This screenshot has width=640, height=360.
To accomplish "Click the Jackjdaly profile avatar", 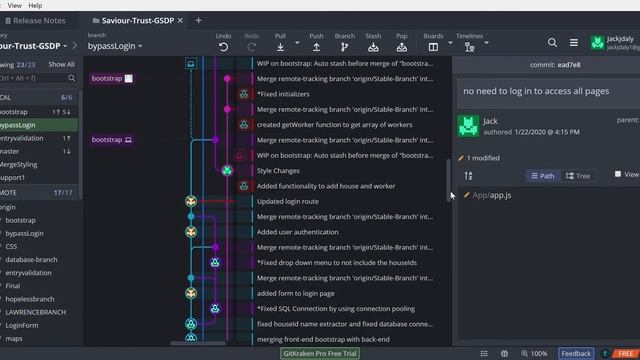I will (598, 42).
